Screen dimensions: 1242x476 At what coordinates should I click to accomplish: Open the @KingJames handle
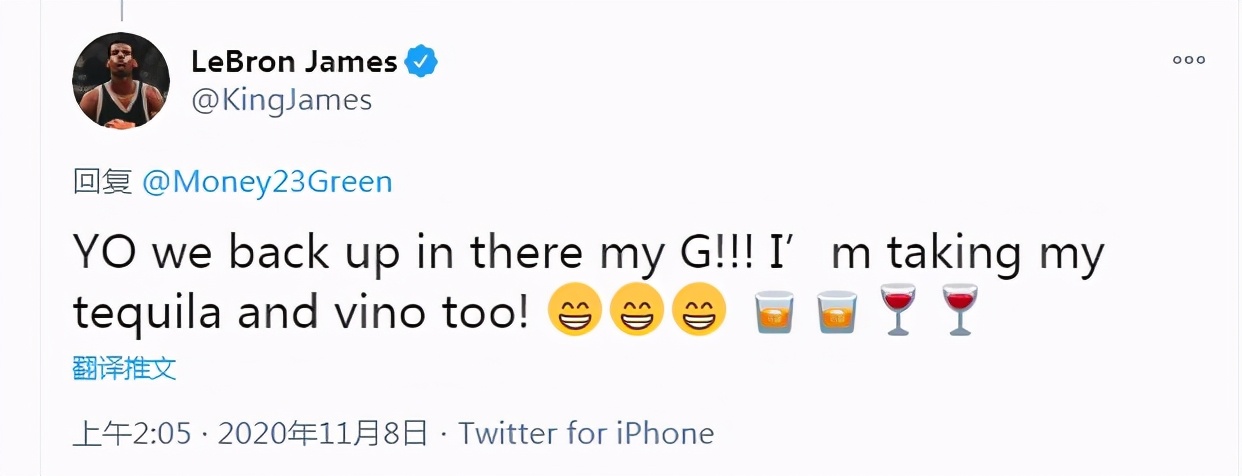tap(281, 100)
